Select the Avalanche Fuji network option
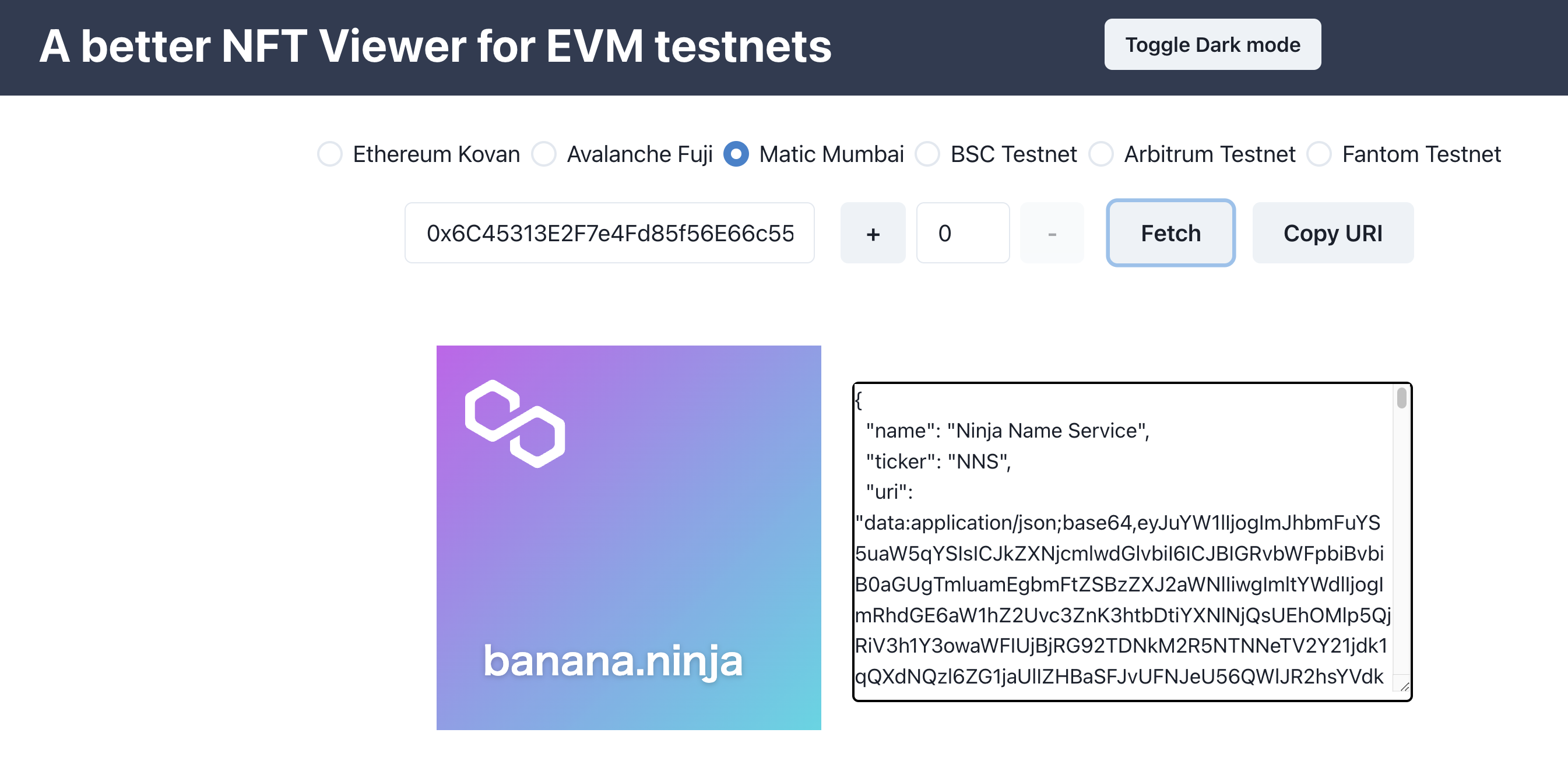This screenshot has height=768, width=1568. pos(544,154)
